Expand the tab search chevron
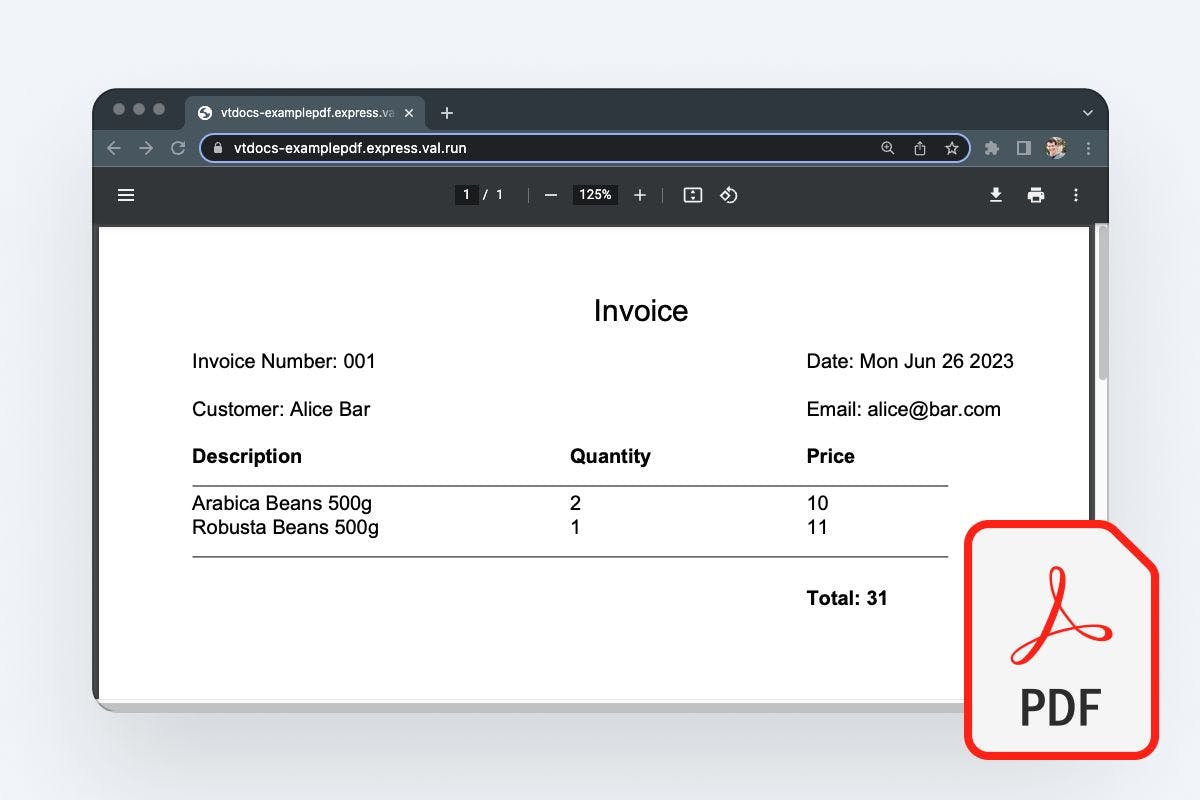 coord(1088,113)
